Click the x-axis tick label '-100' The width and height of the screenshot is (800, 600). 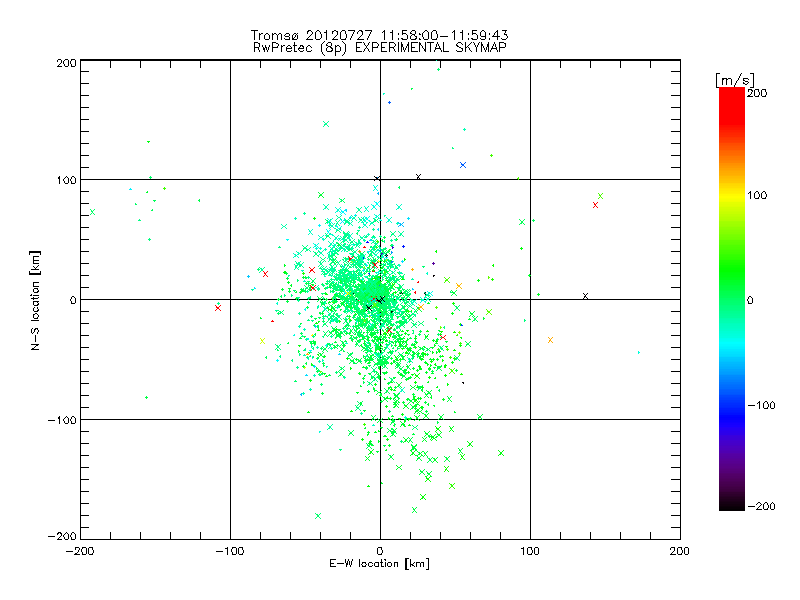(x=230, y=551)
